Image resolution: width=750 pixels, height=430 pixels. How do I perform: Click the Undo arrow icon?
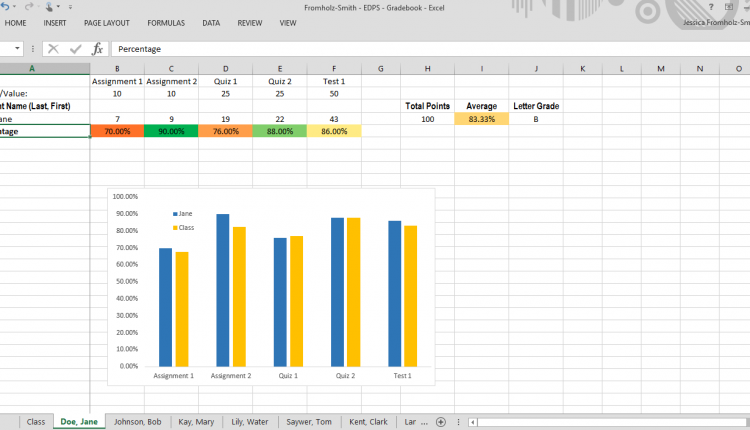pyautogui.click(x=3, y=6)
